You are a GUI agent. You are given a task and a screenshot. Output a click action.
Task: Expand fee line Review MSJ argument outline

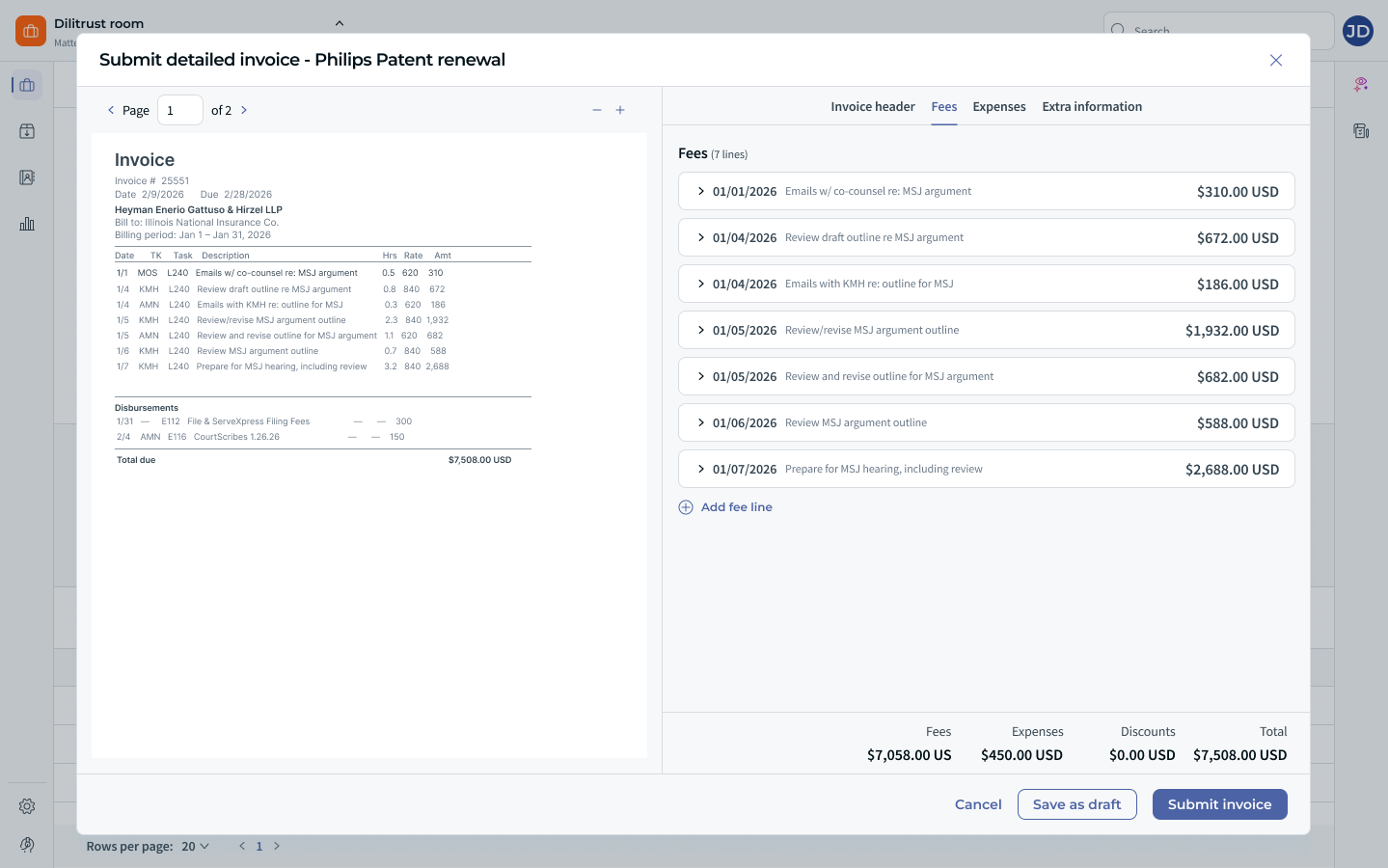point(701,422)
